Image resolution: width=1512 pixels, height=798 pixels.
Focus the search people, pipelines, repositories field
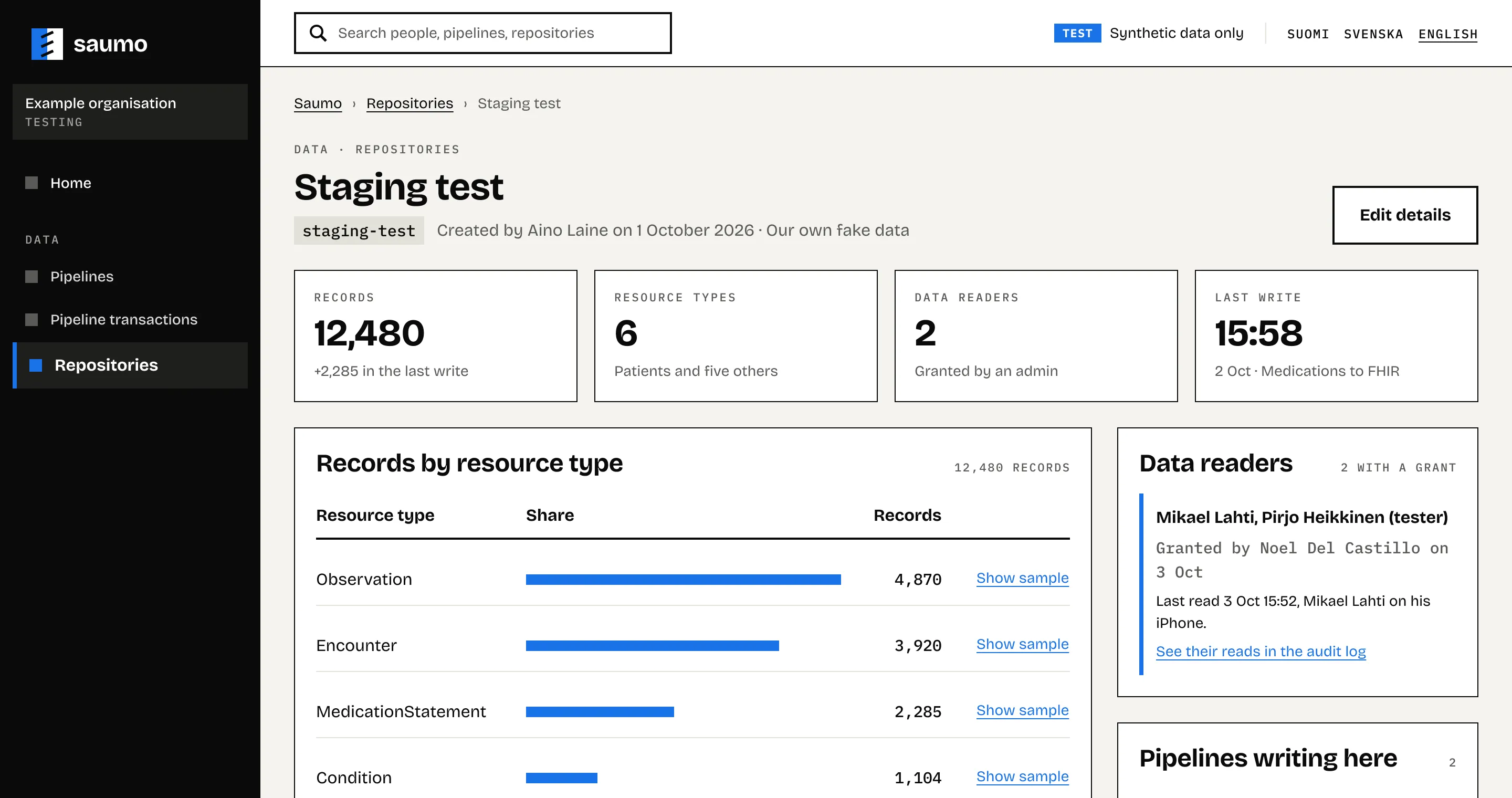[482, 33]
